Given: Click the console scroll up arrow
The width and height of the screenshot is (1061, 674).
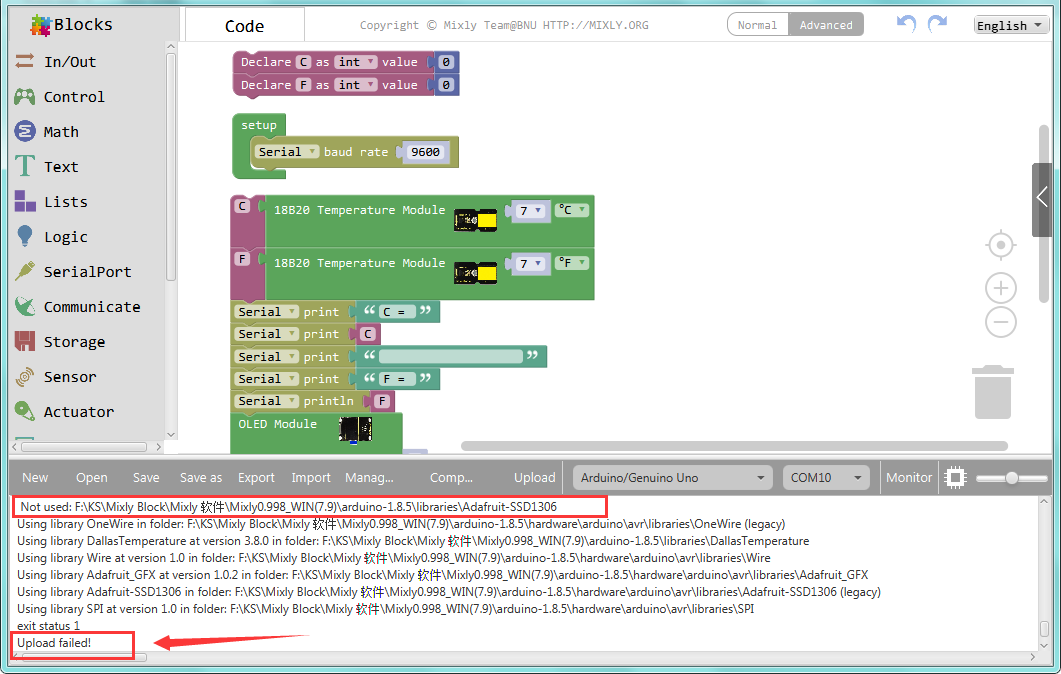Looking at the screenshot, I should click(1044, 501).
